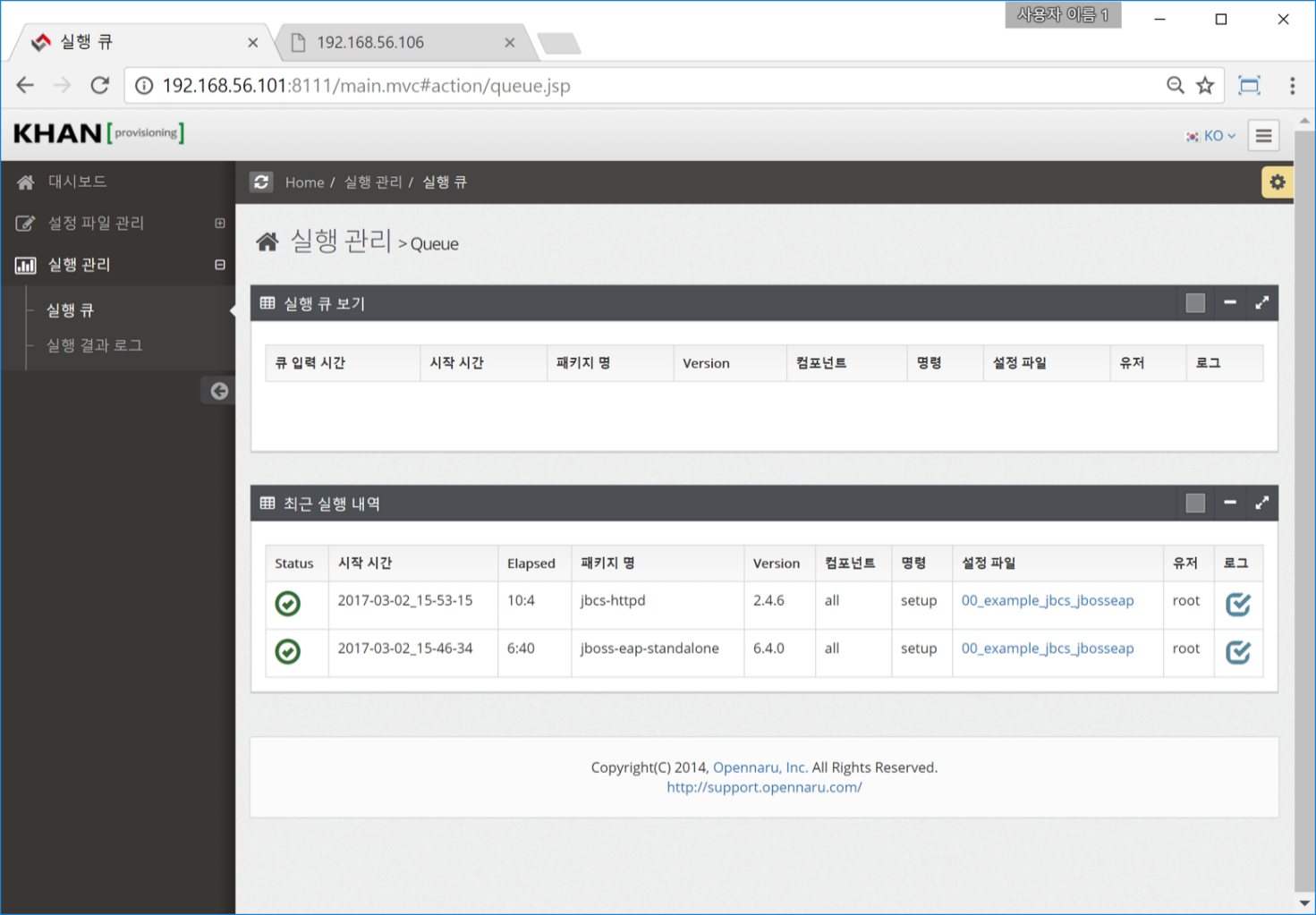This screenshot has height=915, width=1316.
Task: Open the yellow settings gear panel
Action: [1277, 182]
